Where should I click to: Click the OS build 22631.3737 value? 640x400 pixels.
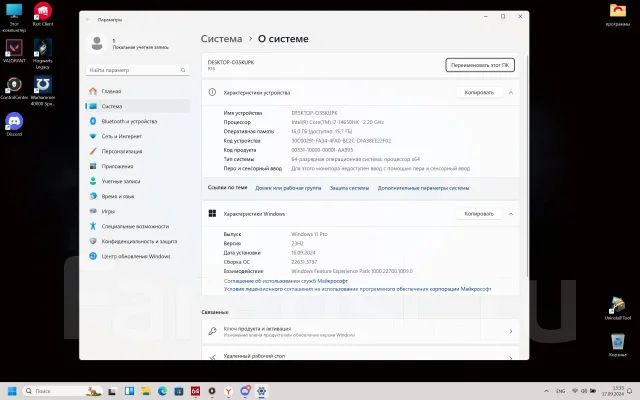pos(304,262)
